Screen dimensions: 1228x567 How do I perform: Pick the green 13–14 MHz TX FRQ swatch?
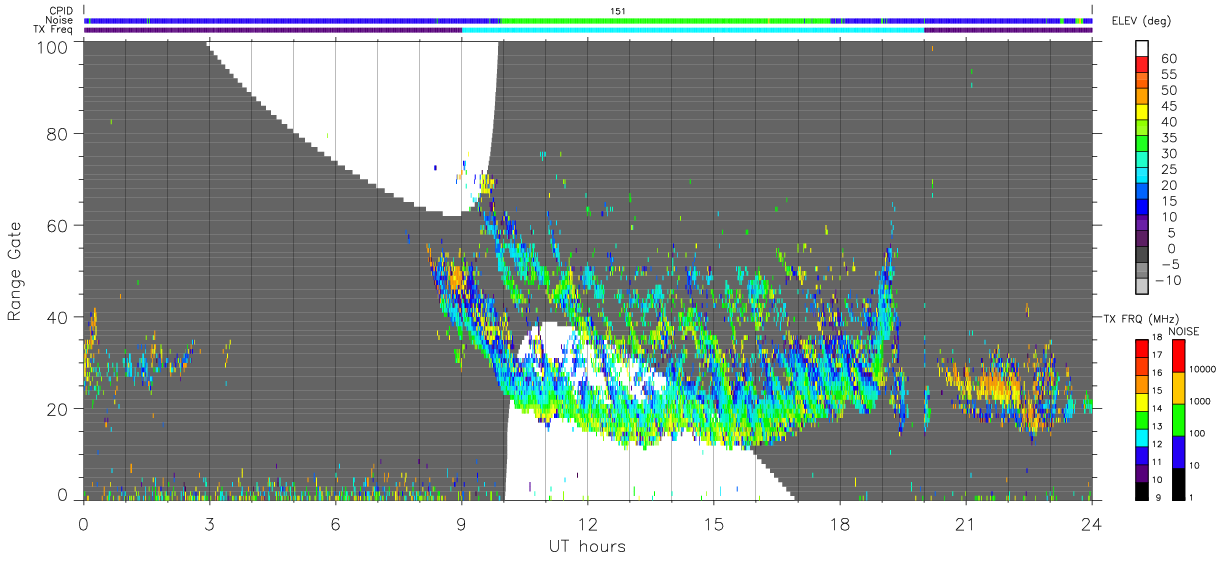pos(1142,418)
